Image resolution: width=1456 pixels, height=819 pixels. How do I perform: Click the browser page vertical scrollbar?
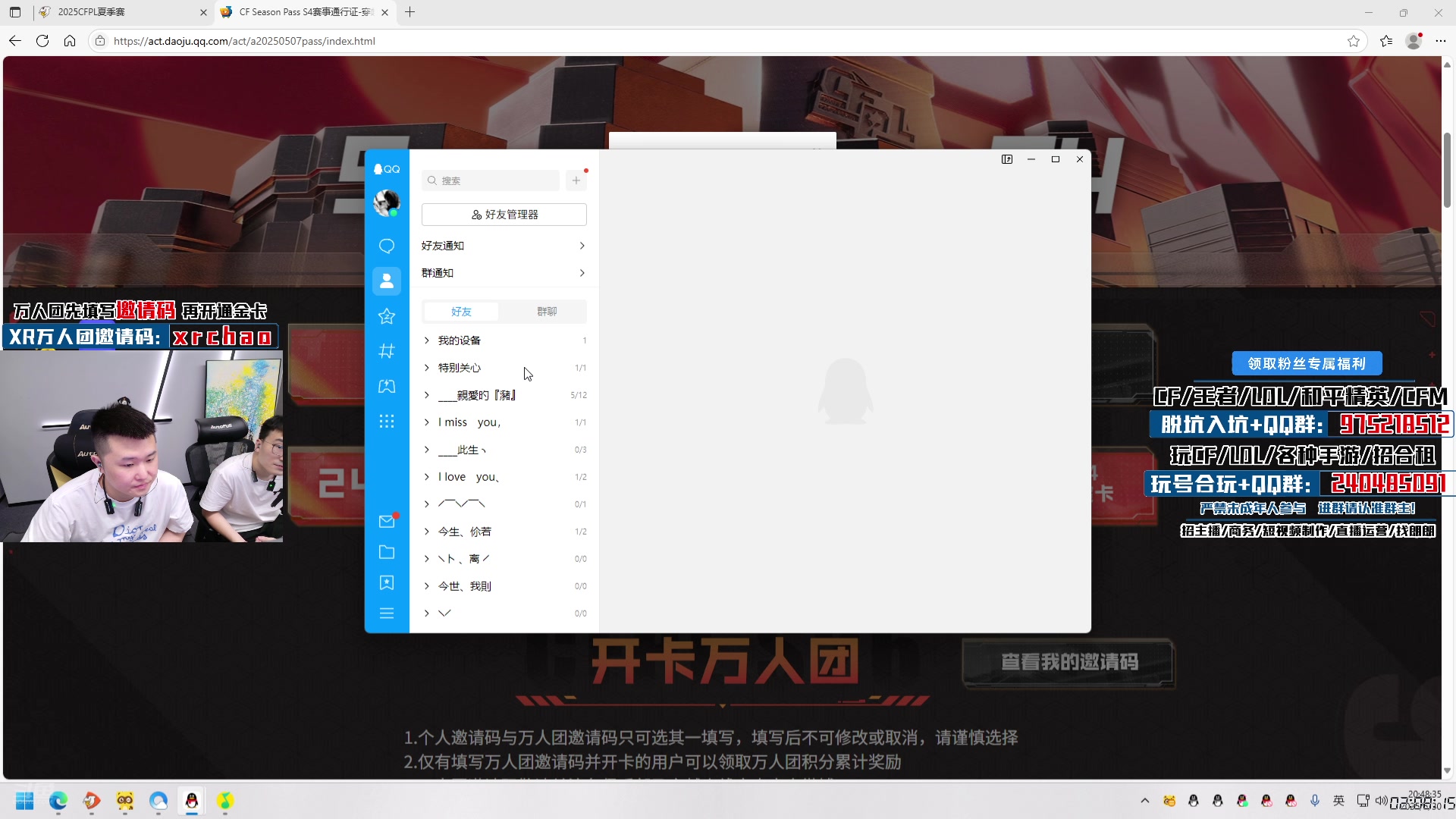coord(1447,169)
